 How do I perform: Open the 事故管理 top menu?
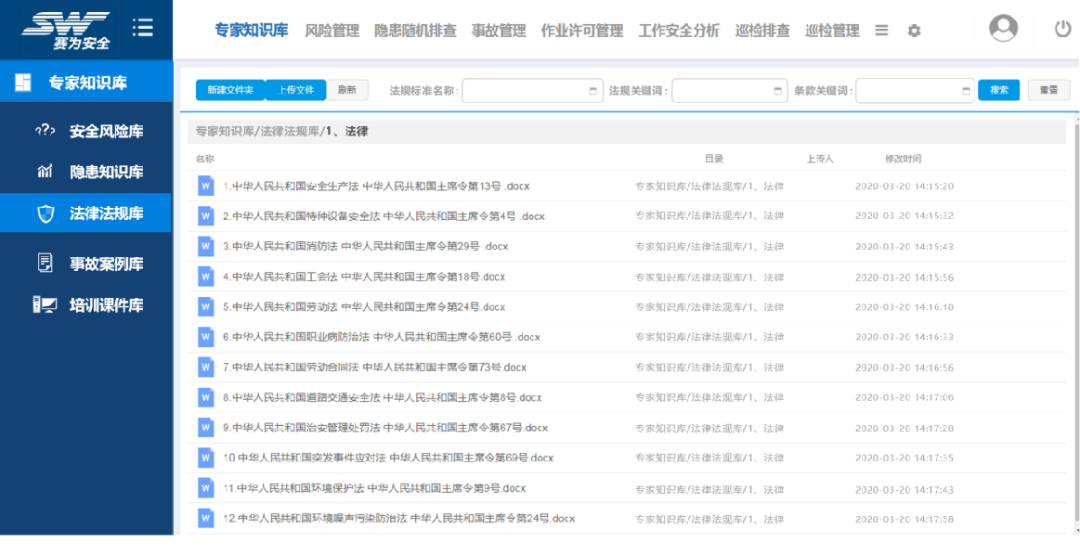498,31
